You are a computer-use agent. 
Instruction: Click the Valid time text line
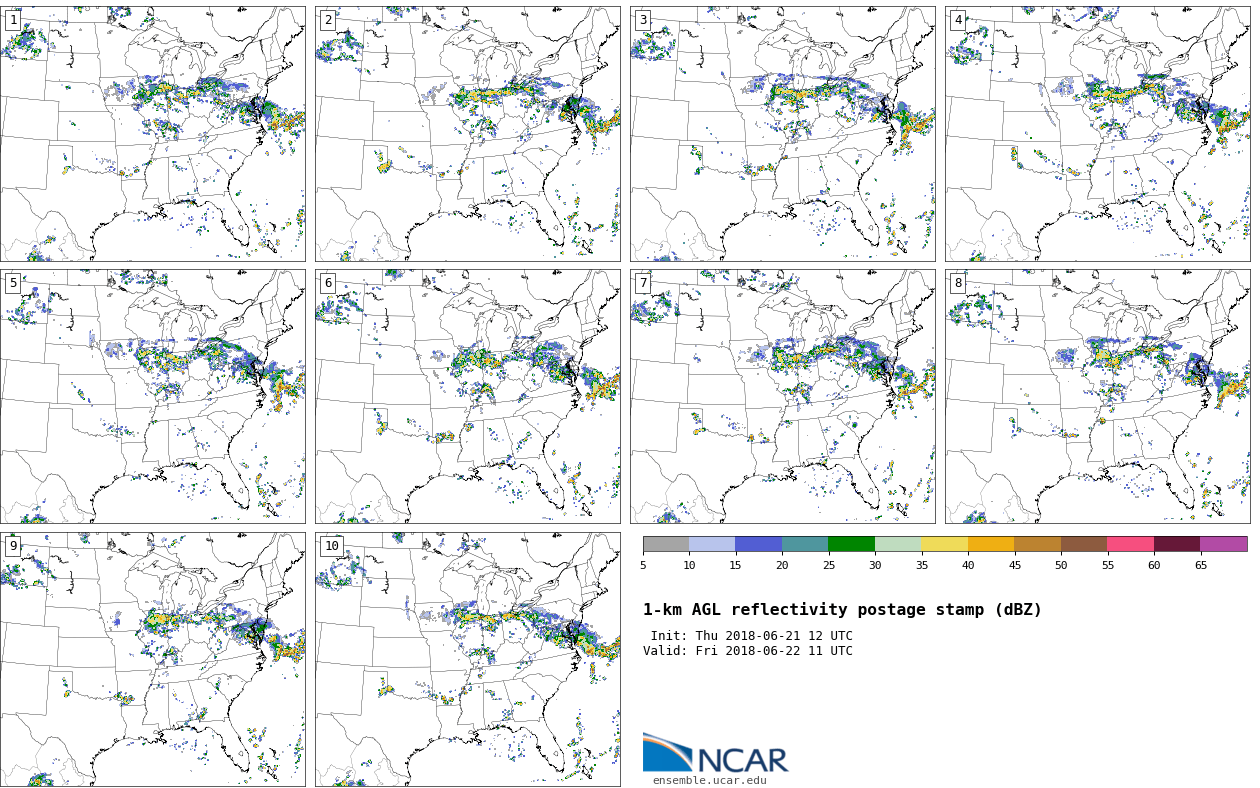(747, 651)
